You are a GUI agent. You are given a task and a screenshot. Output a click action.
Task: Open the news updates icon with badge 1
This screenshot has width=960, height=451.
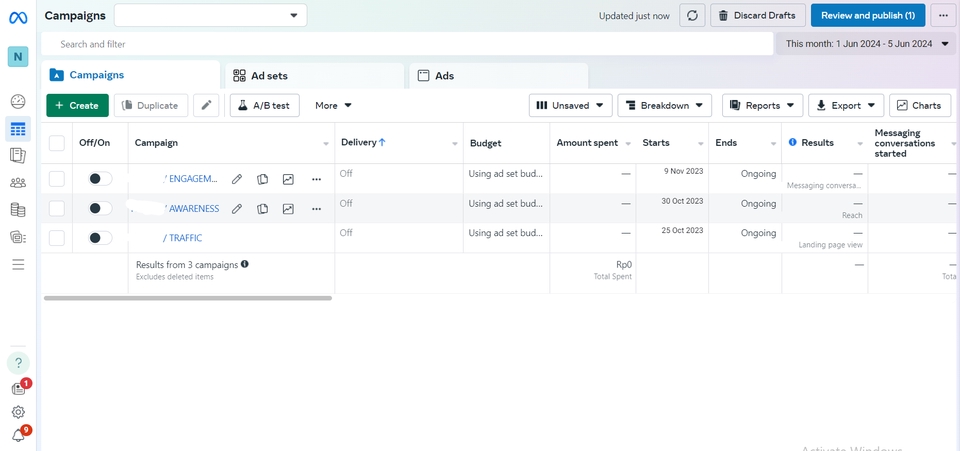19,388
